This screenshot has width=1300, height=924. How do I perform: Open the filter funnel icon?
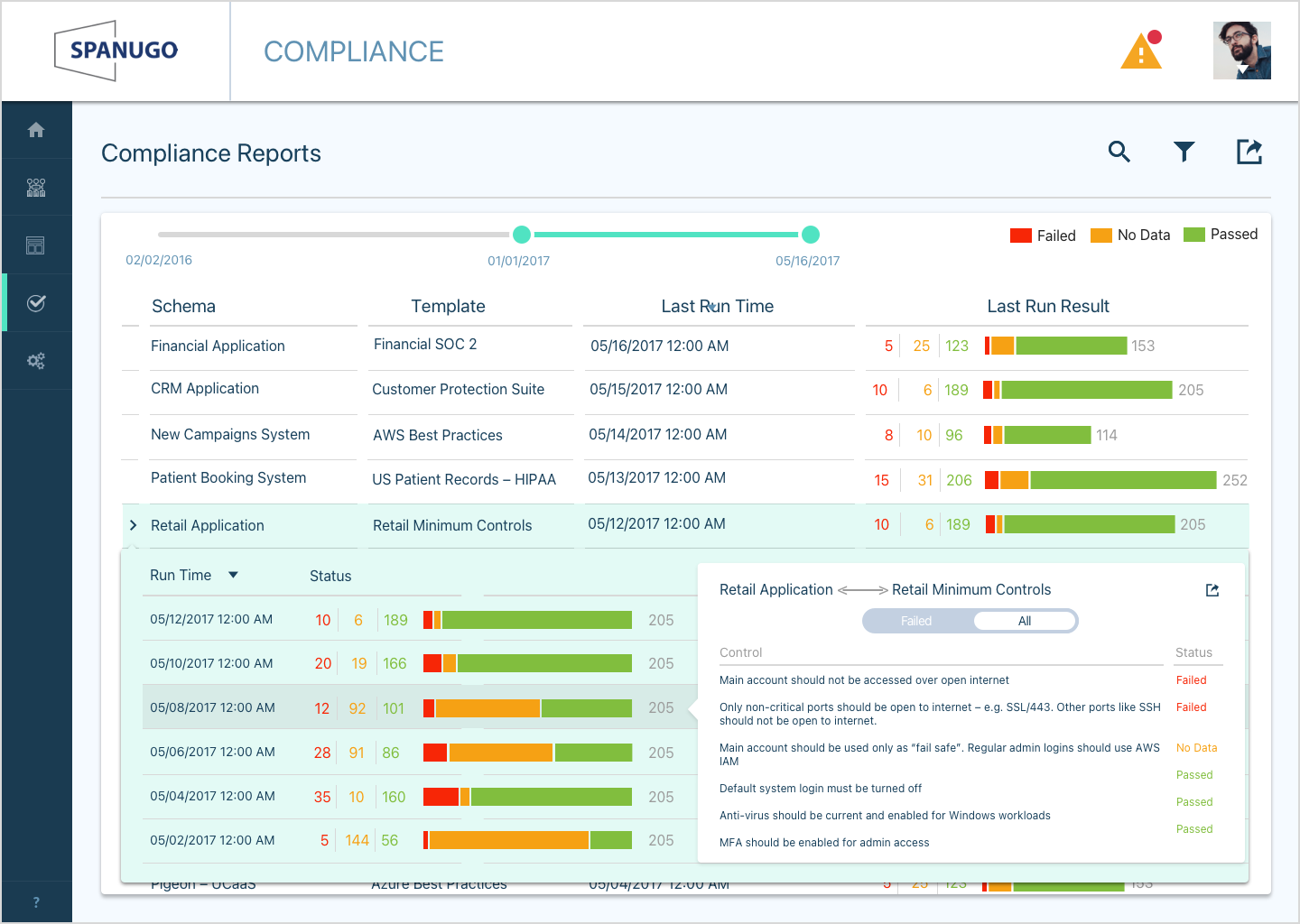point(1184,152)
